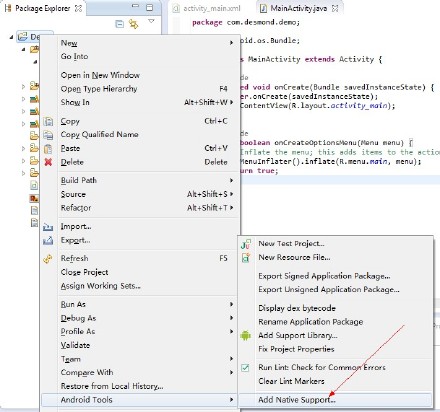440x412 pixels.
Task: Click the Copy icon in context menu
Action: tap(48, 121)
